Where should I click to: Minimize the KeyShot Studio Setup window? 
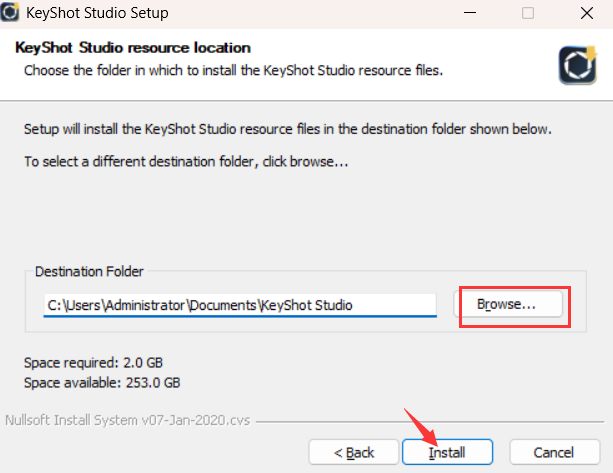[467, 14]
